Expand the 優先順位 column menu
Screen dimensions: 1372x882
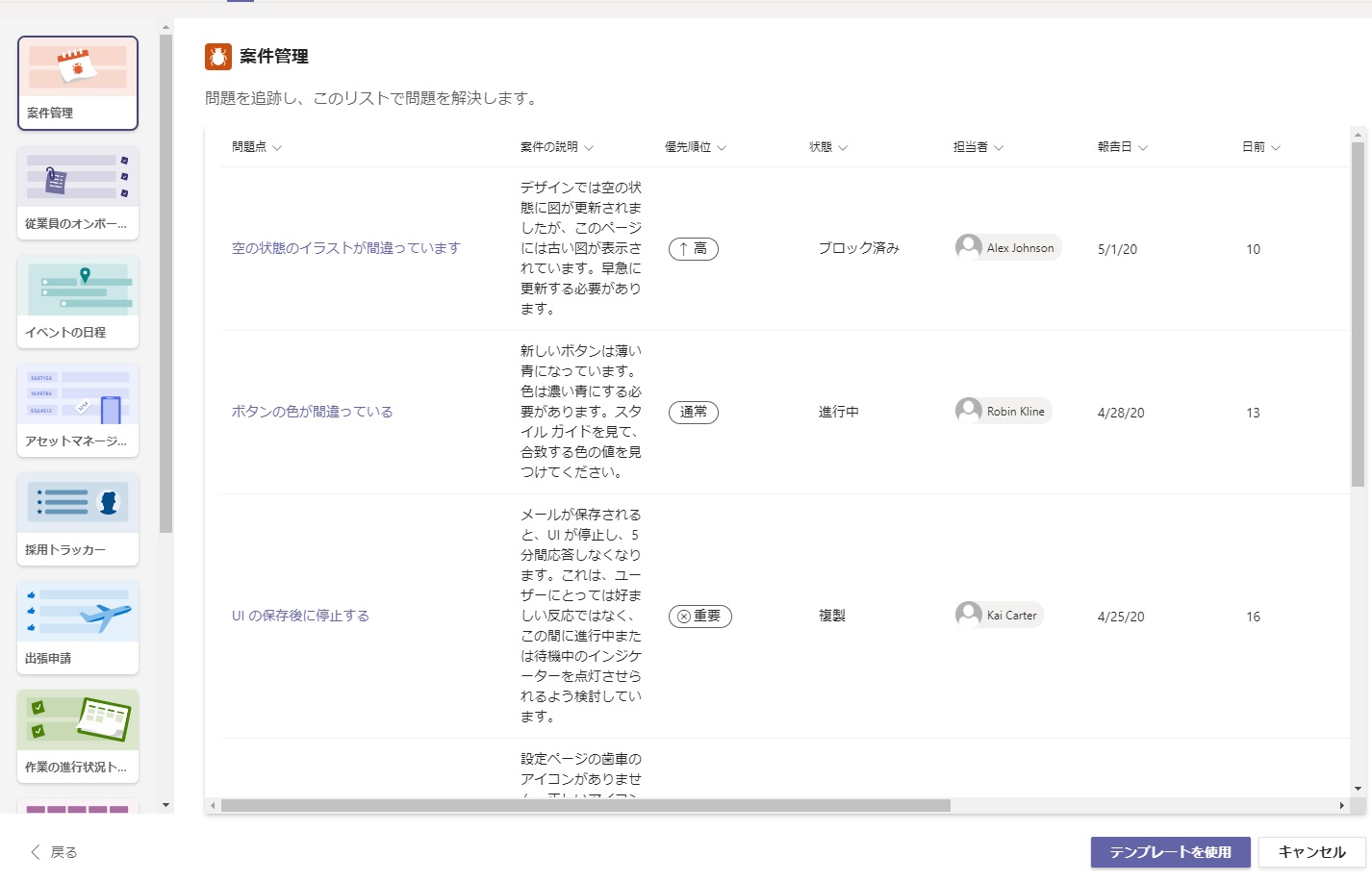696,147
